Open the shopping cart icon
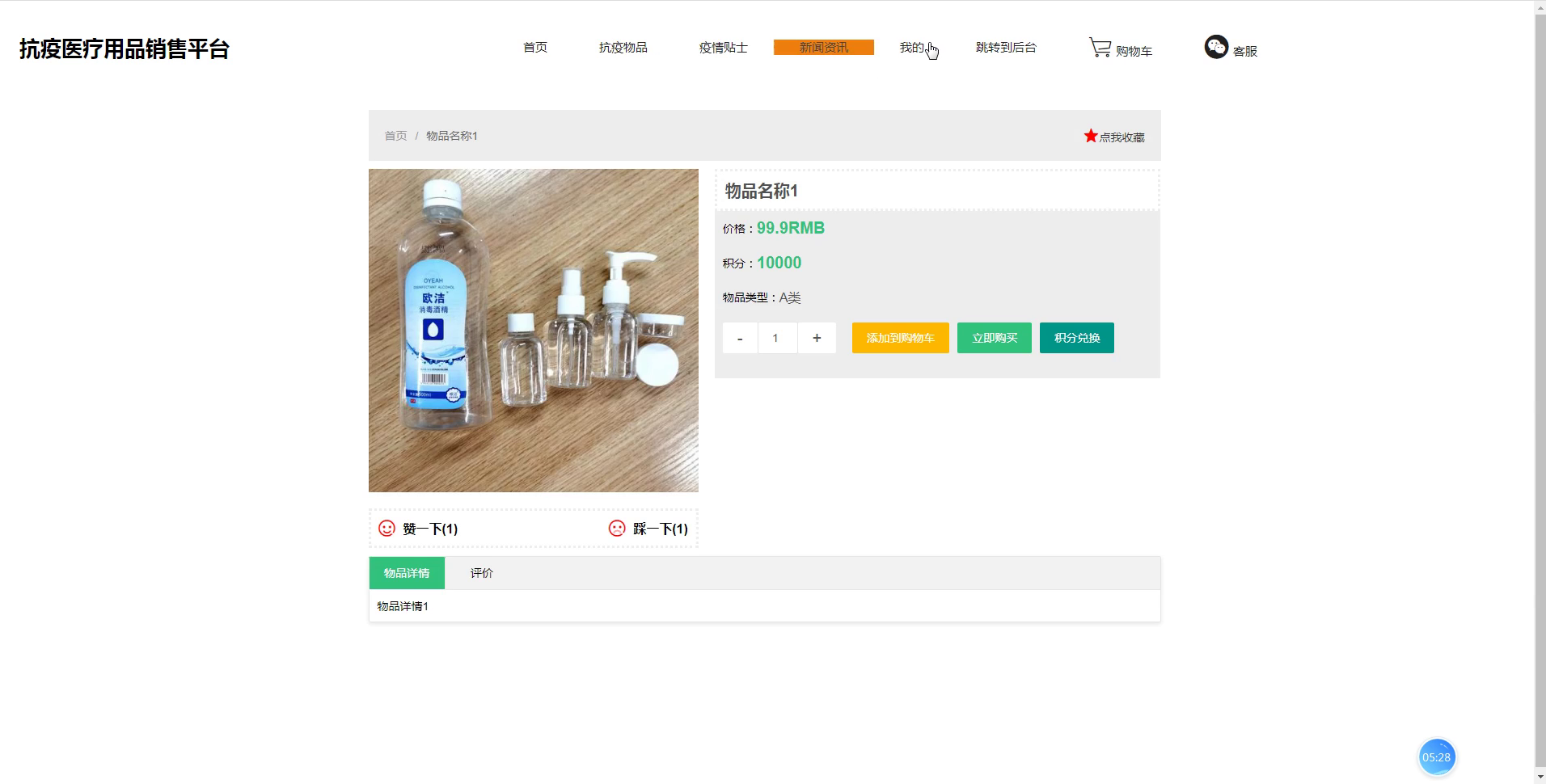Image resolution: width=1546 pixels, height=784 pixels. 1100,47
